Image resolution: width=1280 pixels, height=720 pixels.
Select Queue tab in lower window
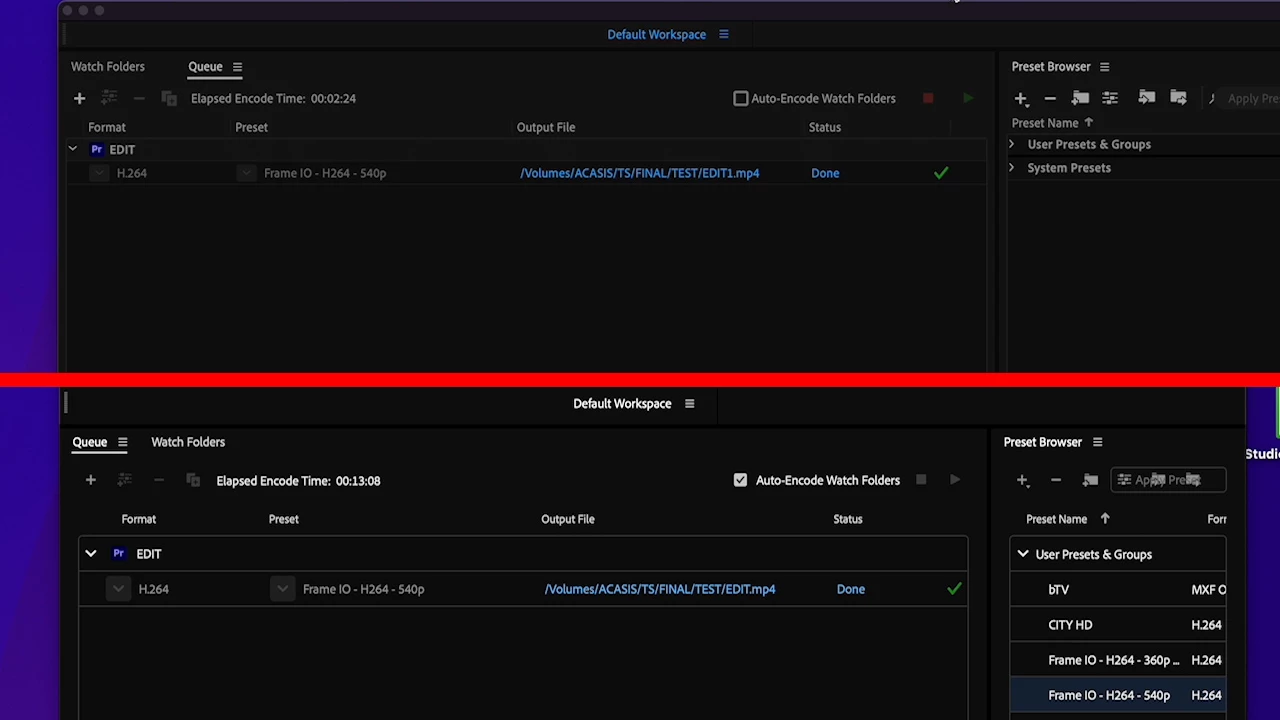pos(90,442)
